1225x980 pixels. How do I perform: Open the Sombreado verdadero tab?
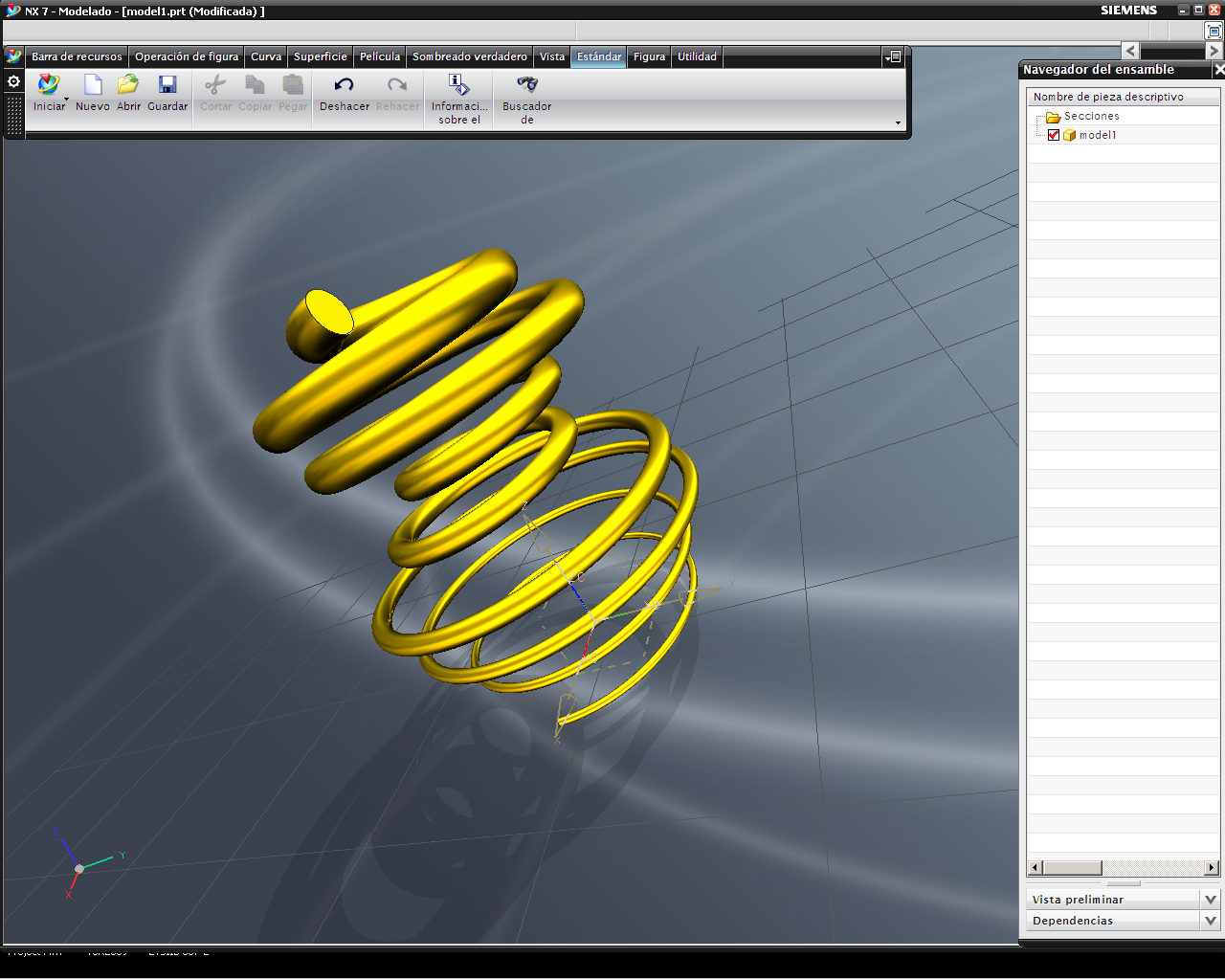coord(470,56)
